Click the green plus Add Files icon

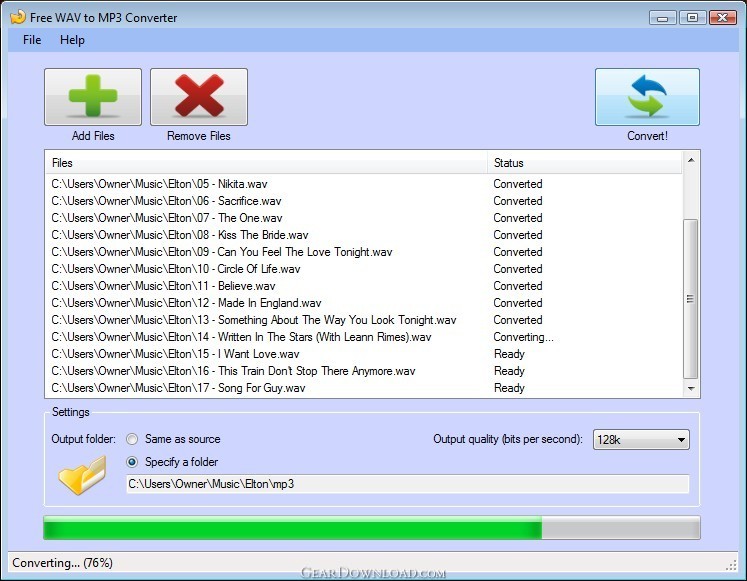click(93, 97)
